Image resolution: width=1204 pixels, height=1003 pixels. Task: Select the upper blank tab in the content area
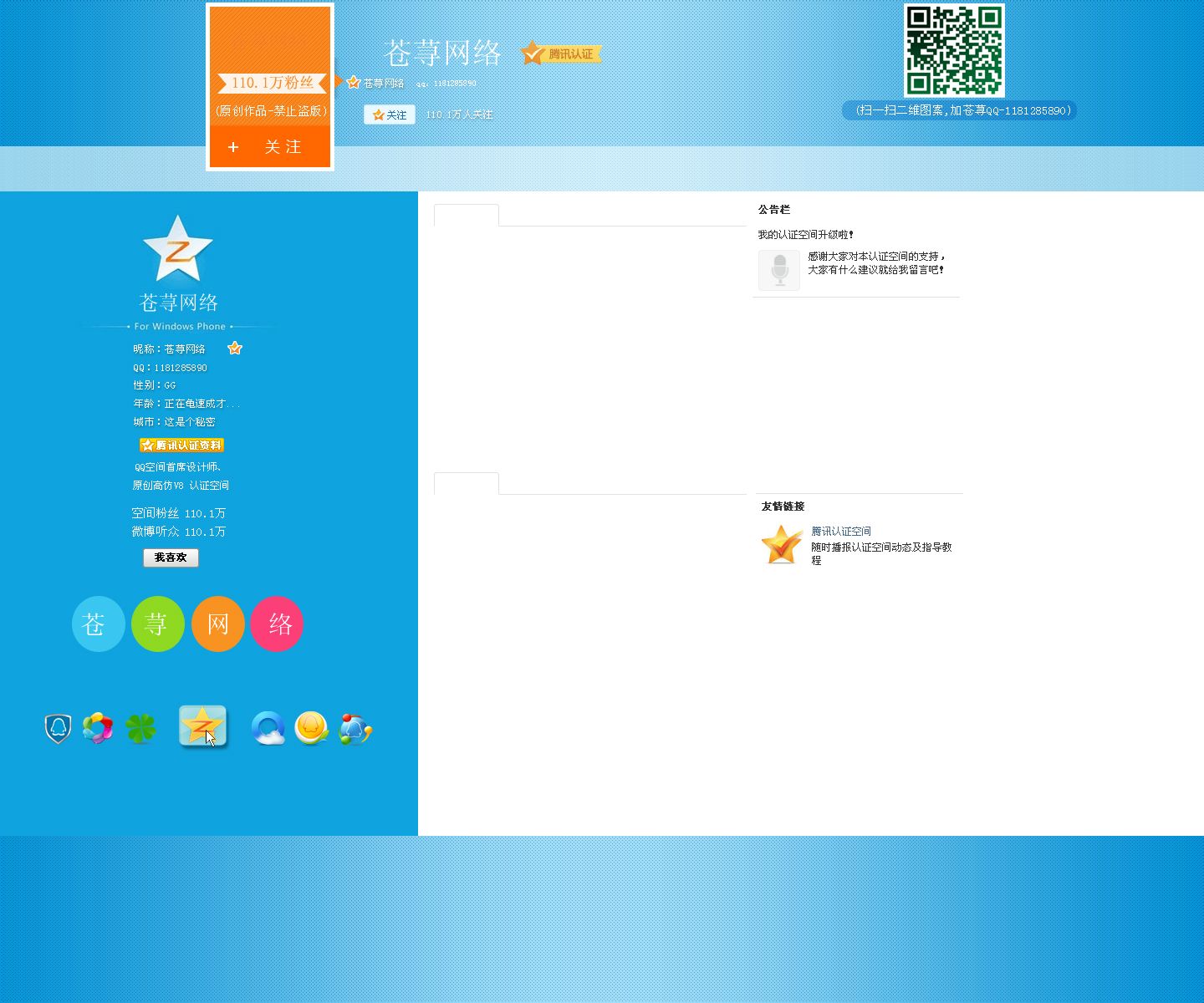tap(467, 215)
